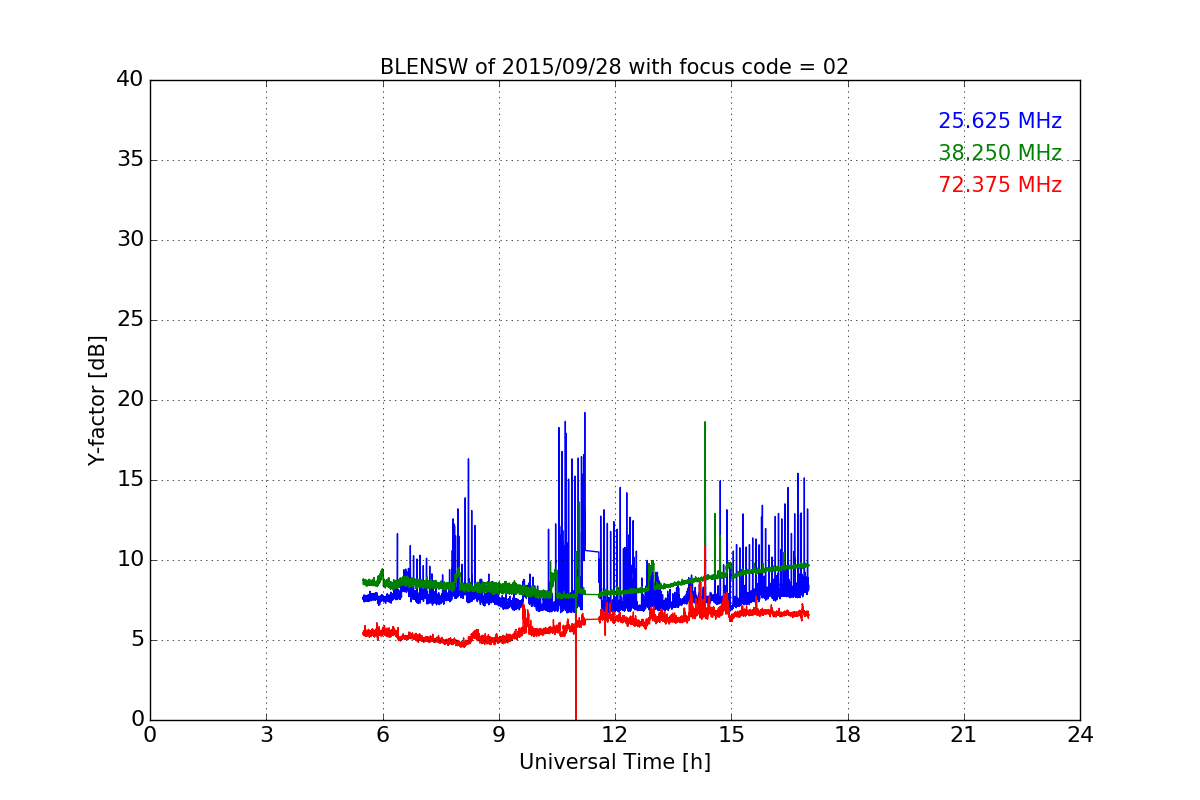Click the x-axis tick label 24
Screen dimensions: 1200x800
[x=1080, y=734]
